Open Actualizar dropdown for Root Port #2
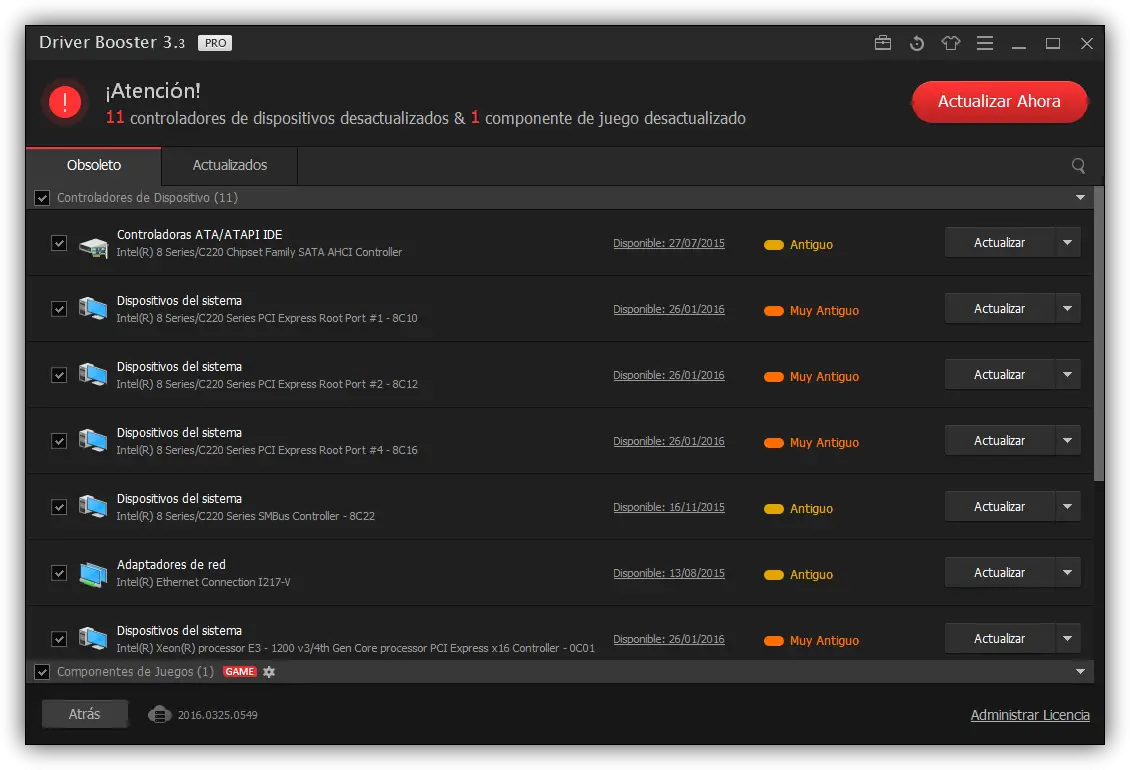This screenshot has width=1130, height=770. [x=1067, y=375]
